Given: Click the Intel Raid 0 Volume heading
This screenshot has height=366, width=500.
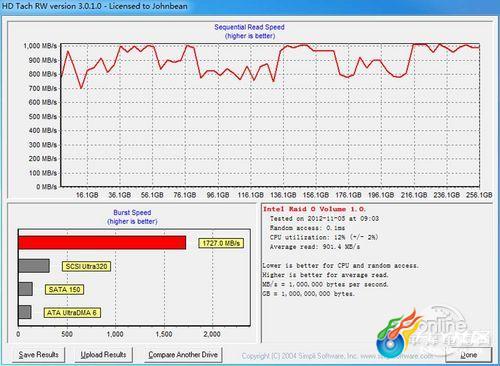Looking at the screenshot, I should pos(314,209).
